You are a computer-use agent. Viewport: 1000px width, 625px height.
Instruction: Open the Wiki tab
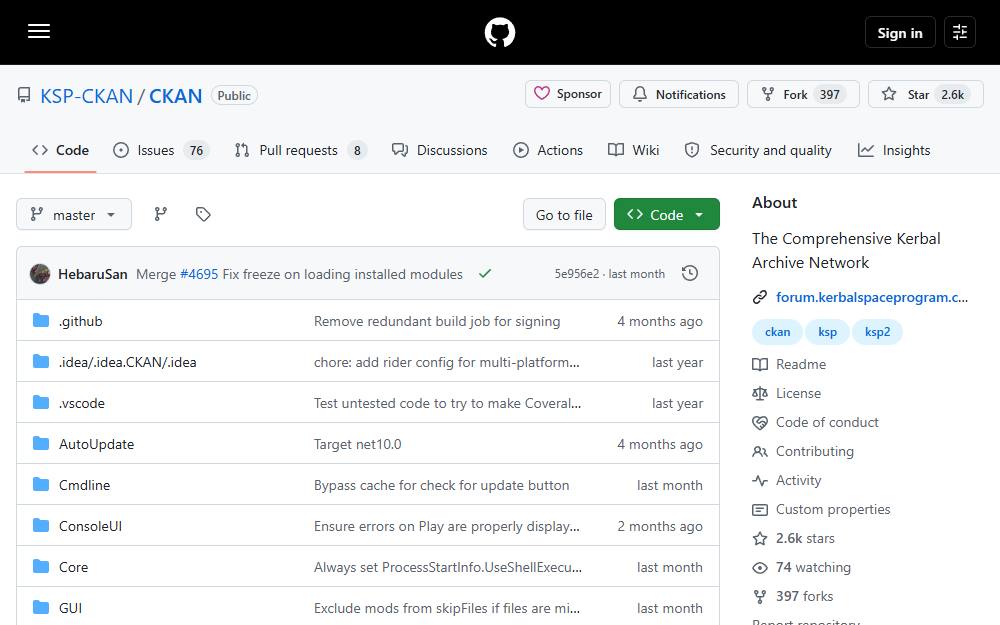[x=633, y=150]
